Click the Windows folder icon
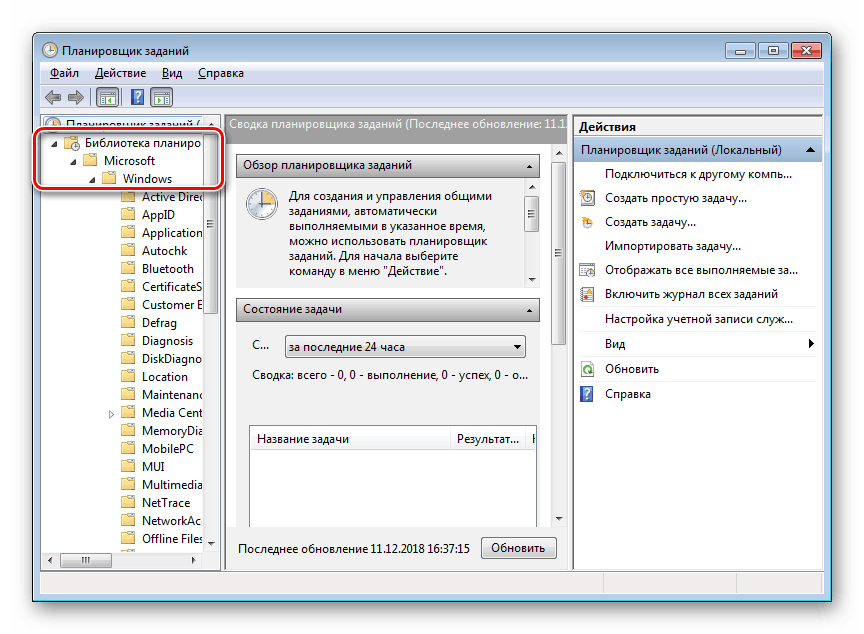 (x=109, y=178)
